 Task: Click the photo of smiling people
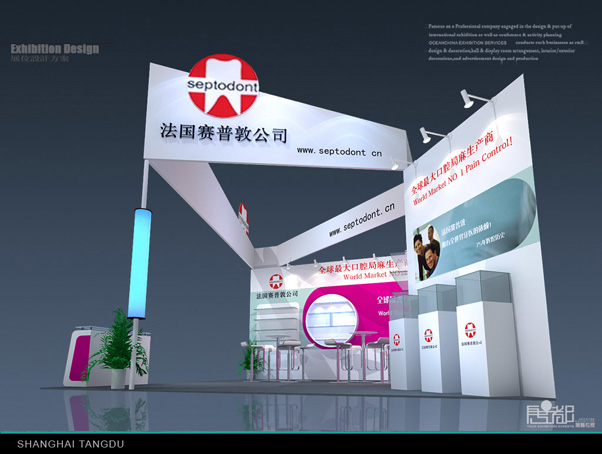(x=427, y=252)
